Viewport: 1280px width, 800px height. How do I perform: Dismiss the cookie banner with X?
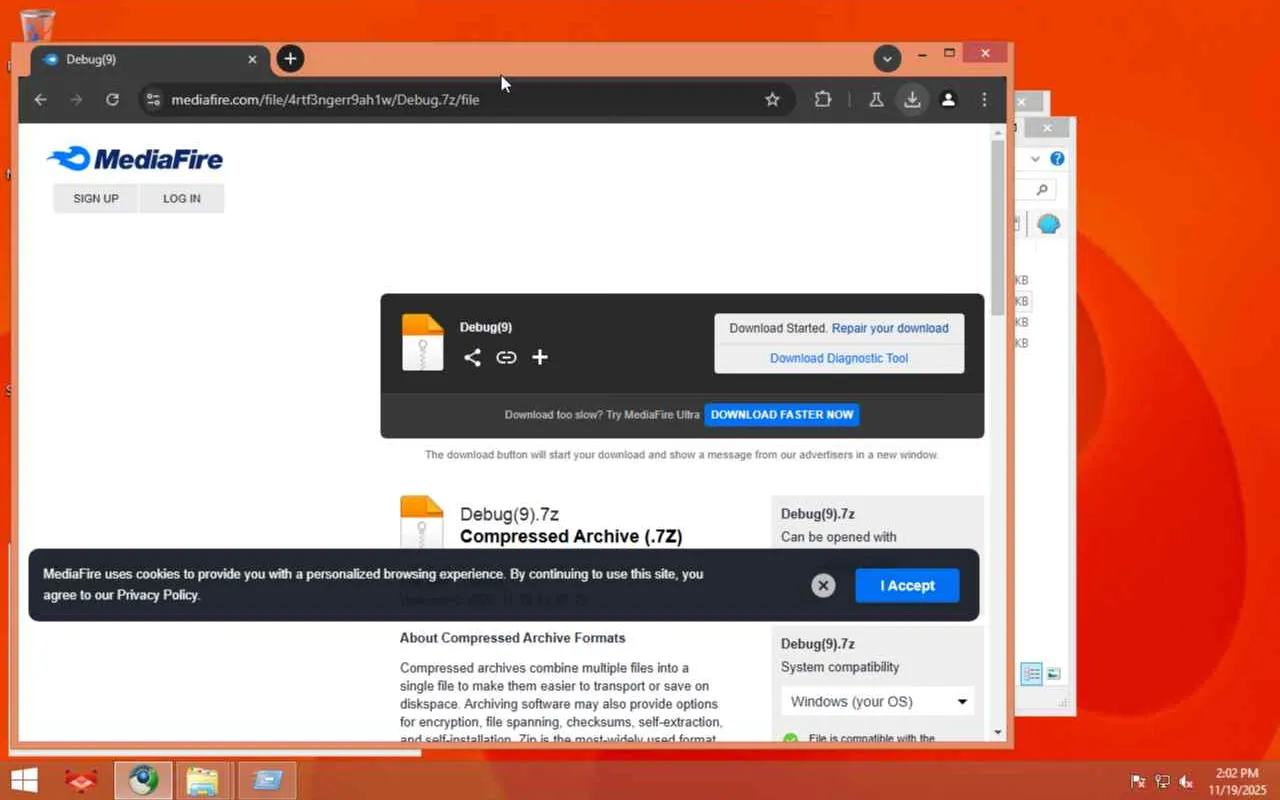(823, 586)
